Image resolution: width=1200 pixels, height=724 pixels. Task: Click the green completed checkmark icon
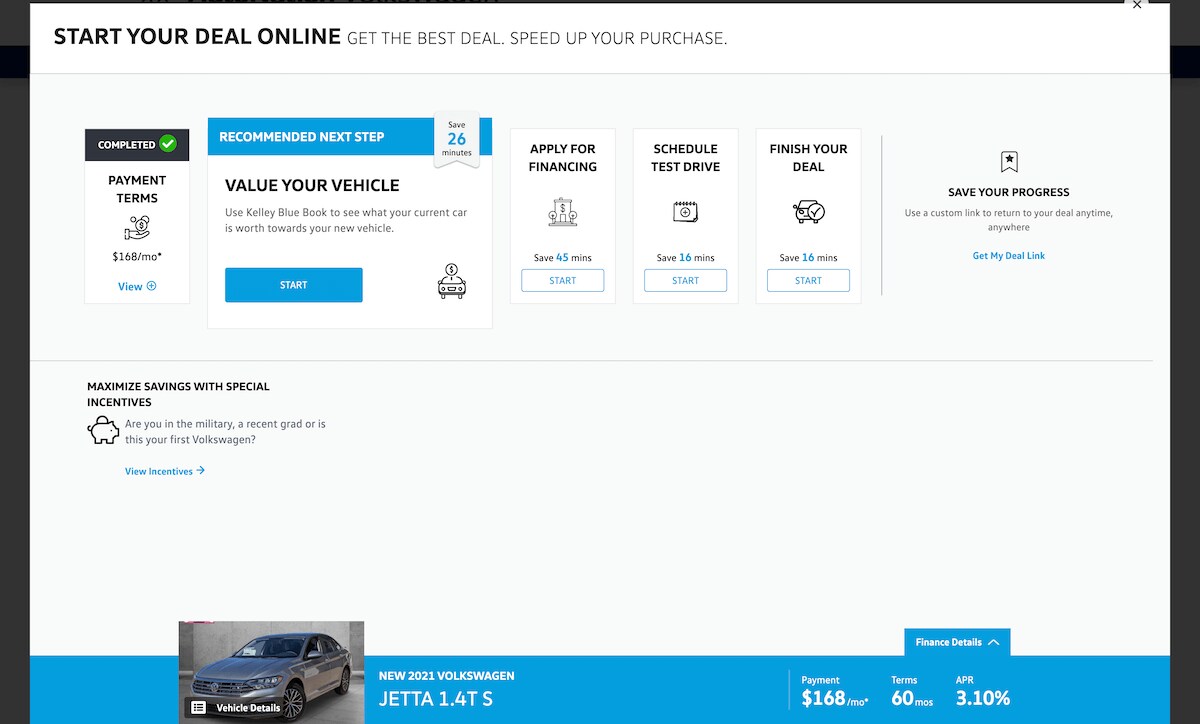click(168, 144)
